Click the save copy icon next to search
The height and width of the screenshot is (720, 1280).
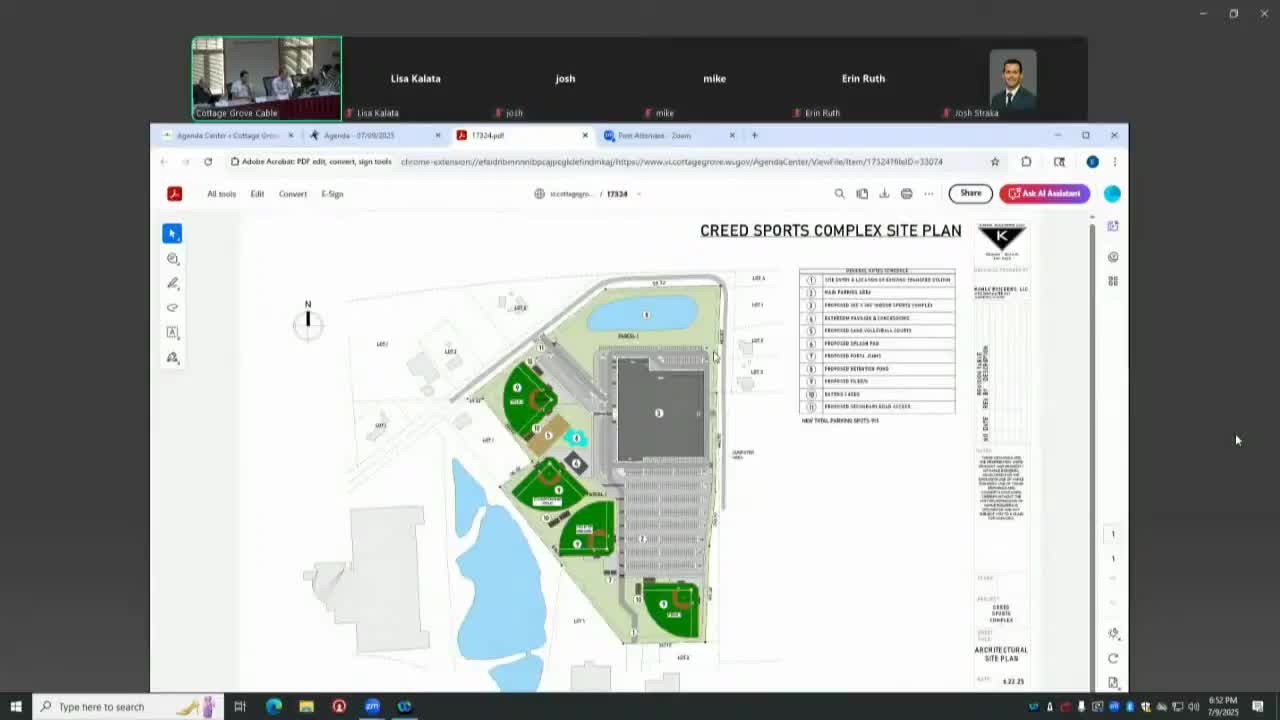pyautogui.click(x=862, y=194)
